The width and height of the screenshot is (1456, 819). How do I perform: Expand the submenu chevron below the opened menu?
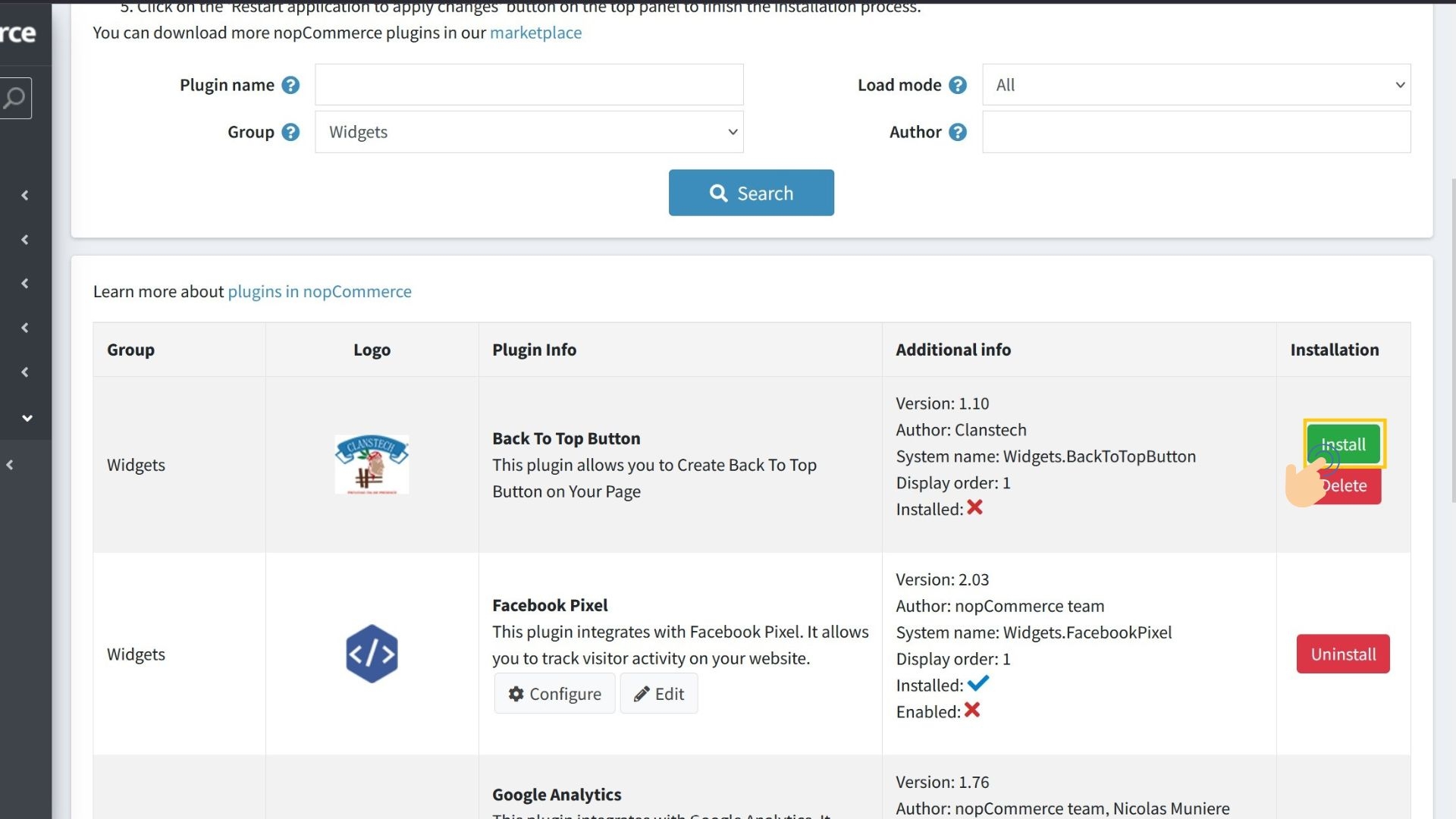coord(10,465)
